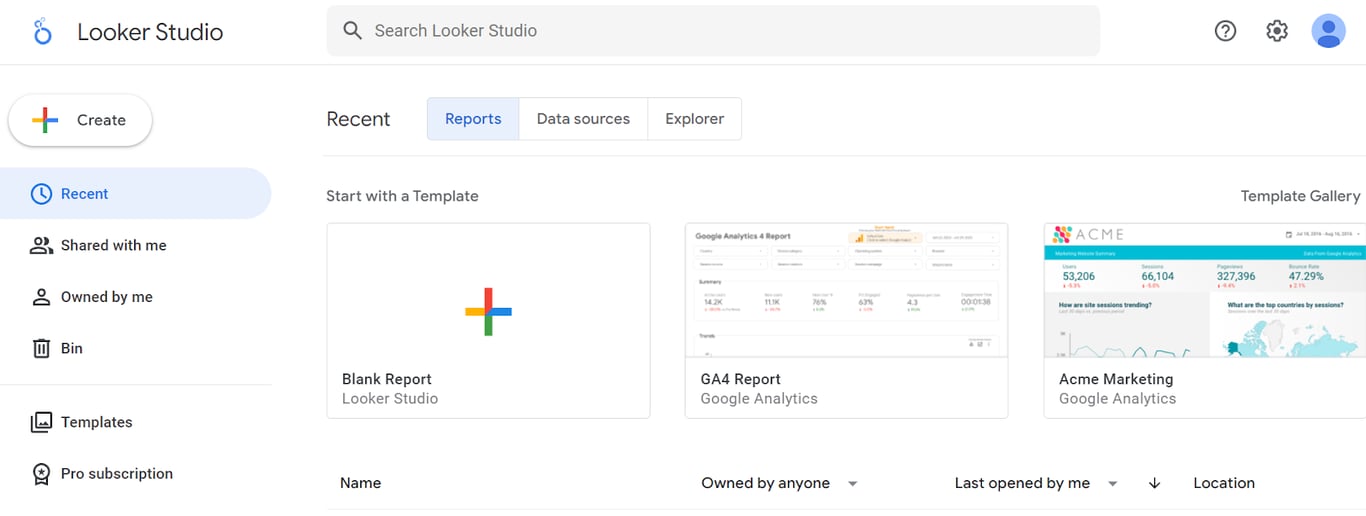Click the Shared with me people icon
1366x516 pixels.
coord(41,245)
